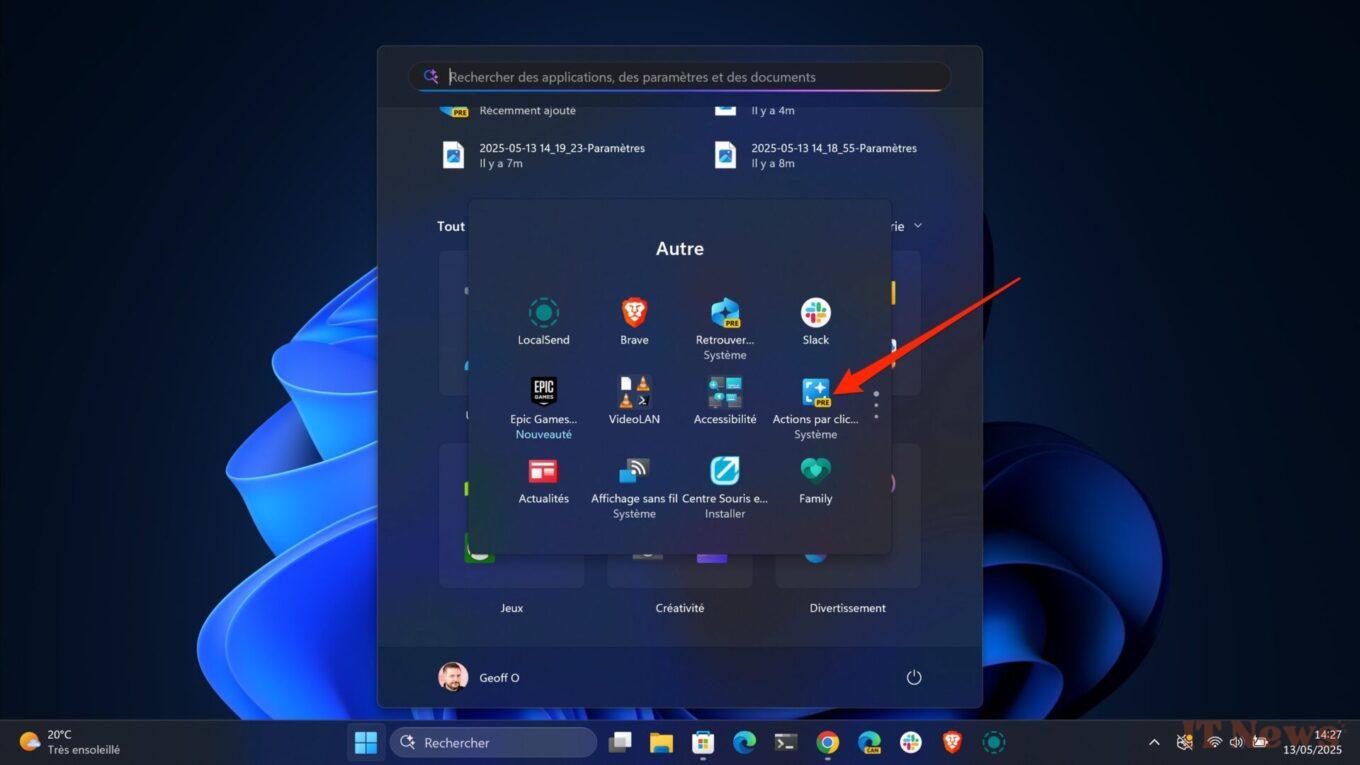Launch Microsoft Edge from the taskbar
The height and width of the screenshot is (765, 1360).
[744, 742]
